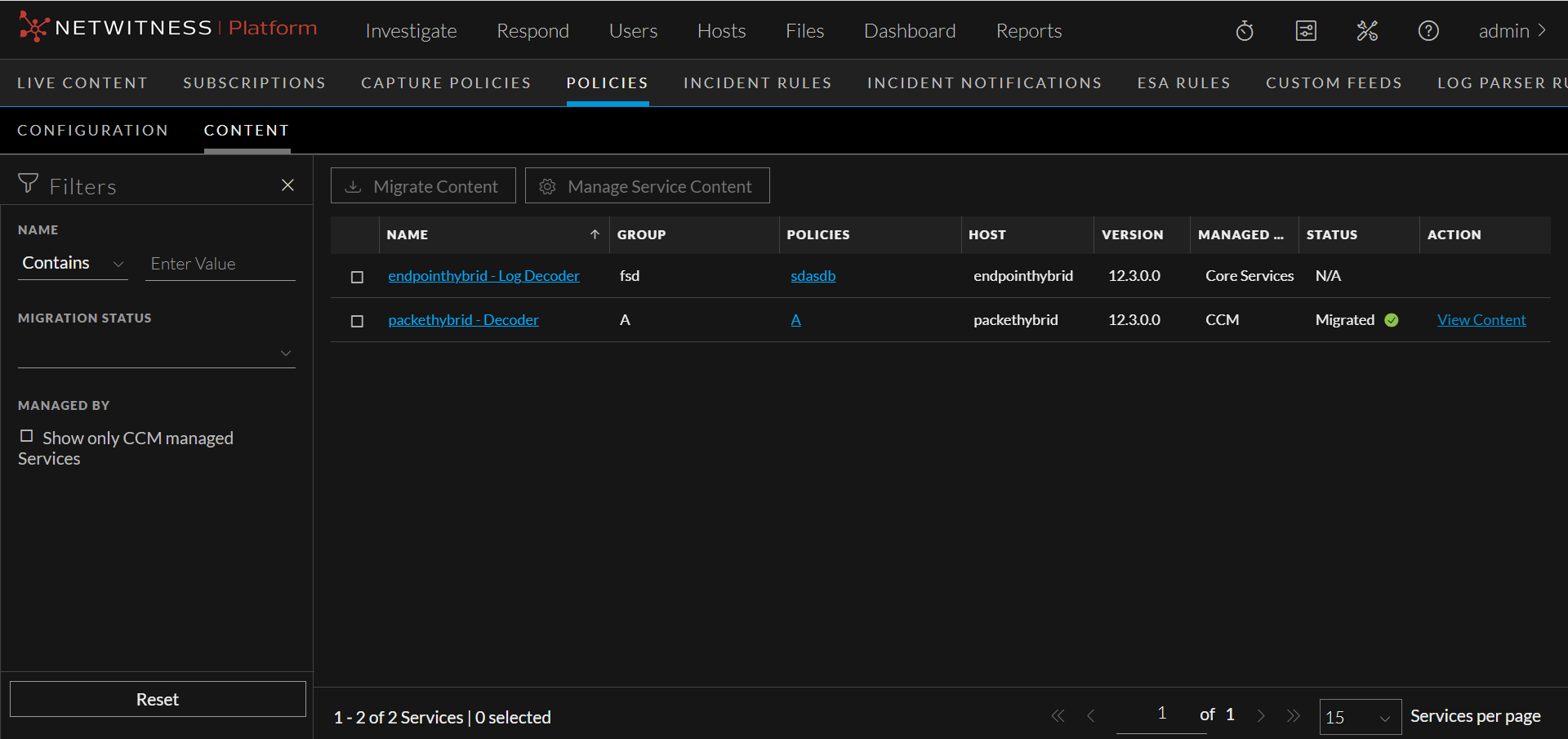Open the Services per page dropdown
Screen dimensions: 1568x739
pyautogui.click(x=1360, y=717)
